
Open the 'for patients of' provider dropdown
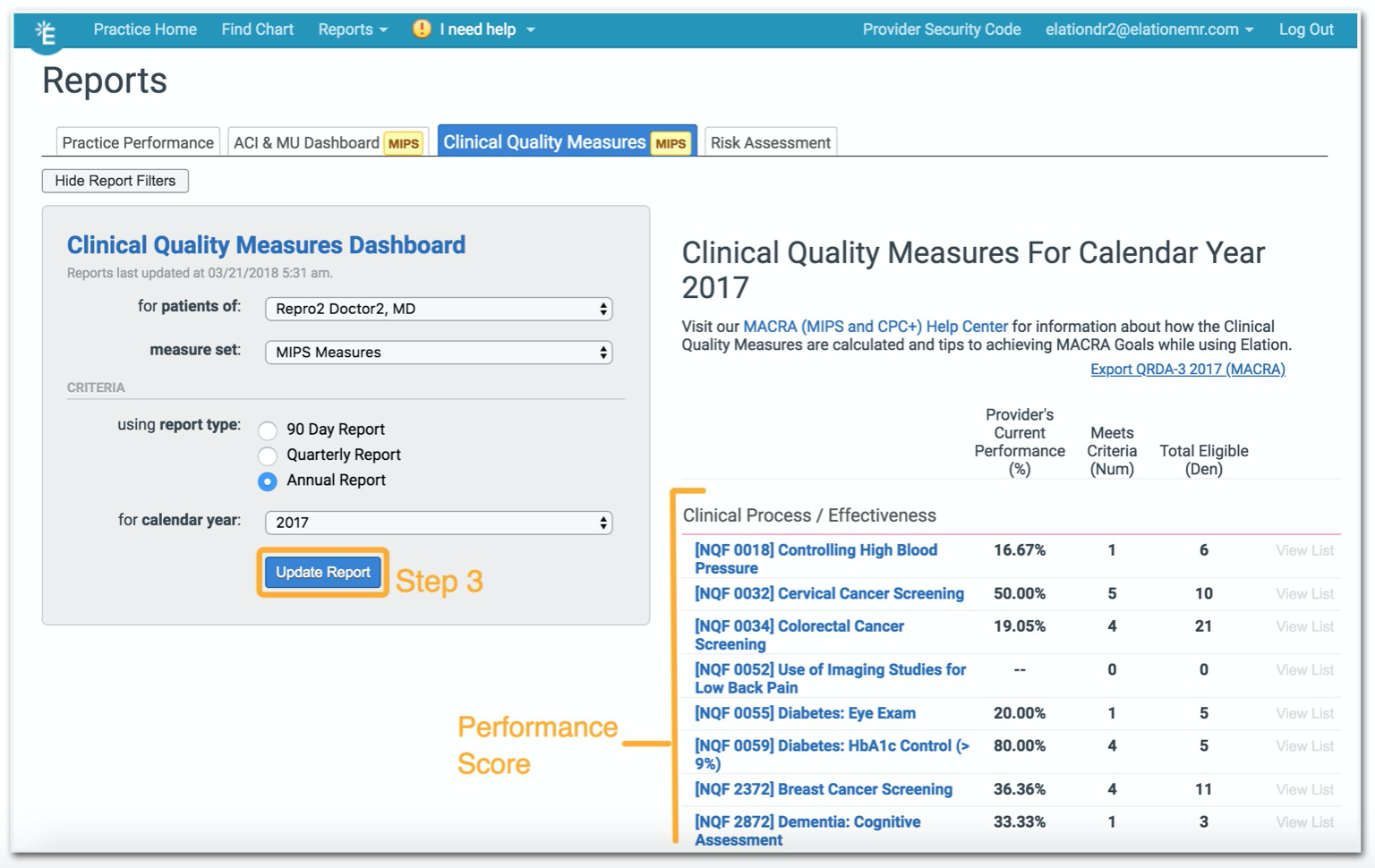tap(438, 308)
